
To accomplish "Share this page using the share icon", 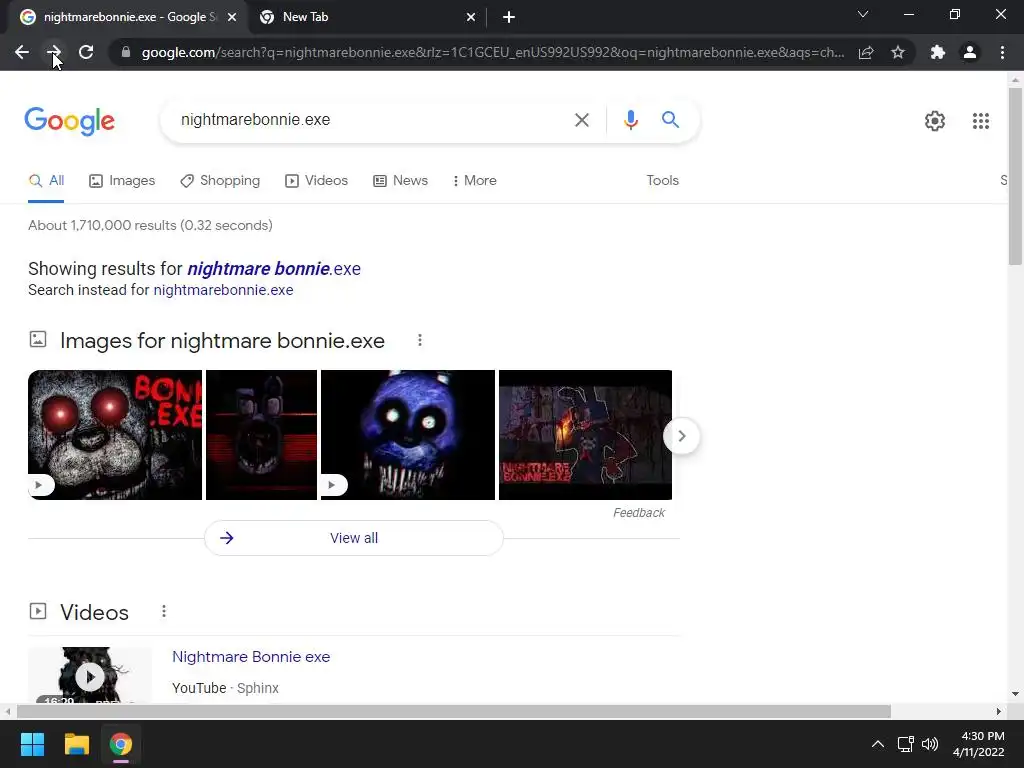I will [x=866, y=52].
